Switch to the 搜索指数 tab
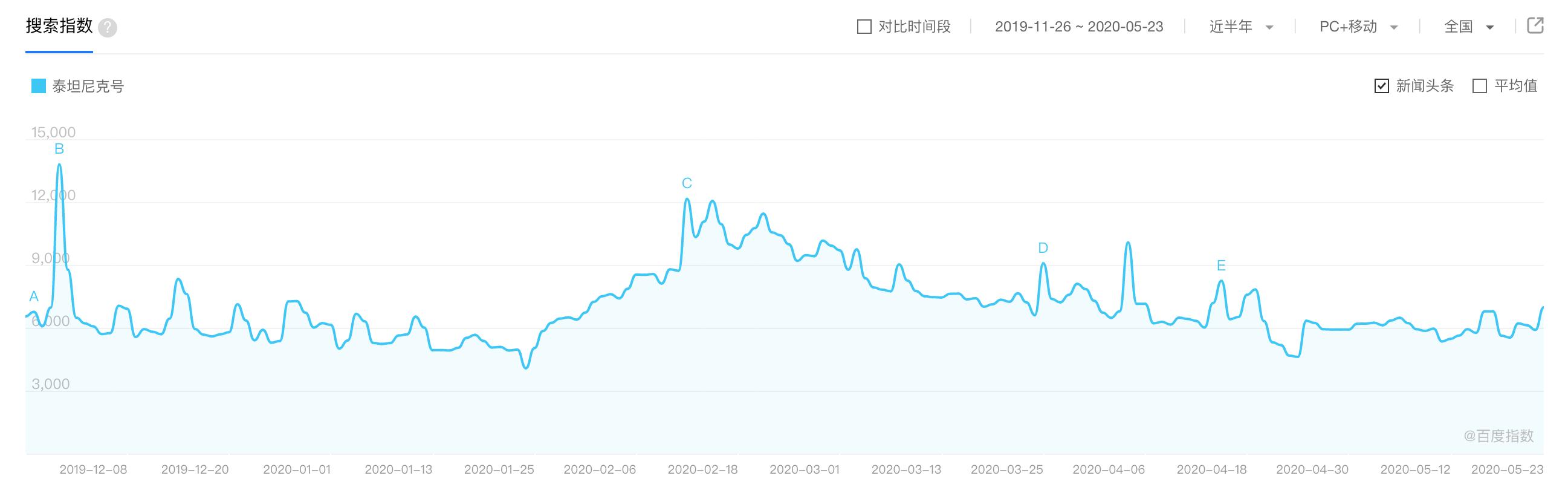1568x490 pixels. [x=58, y=27]
